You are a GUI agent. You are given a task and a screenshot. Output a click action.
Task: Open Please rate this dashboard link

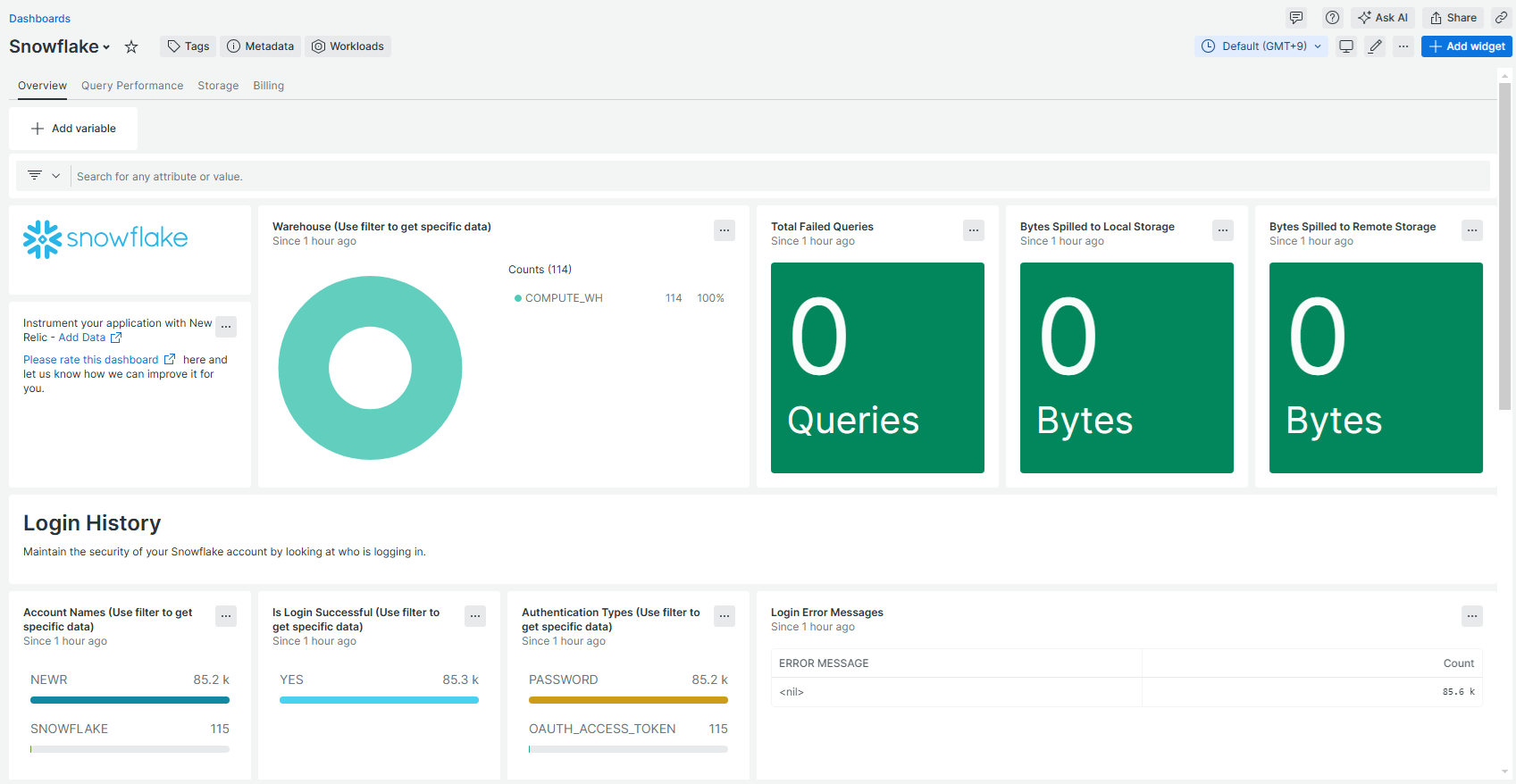tap(98, 360)
